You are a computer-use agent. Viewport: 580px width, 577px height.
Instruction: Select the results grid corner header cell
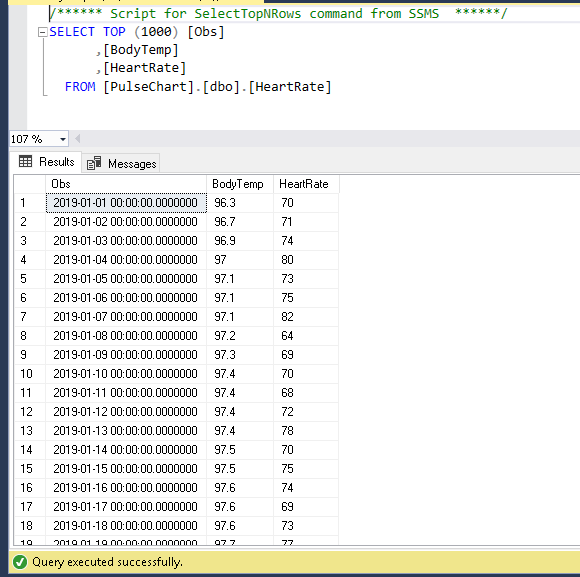coord(30,184)
